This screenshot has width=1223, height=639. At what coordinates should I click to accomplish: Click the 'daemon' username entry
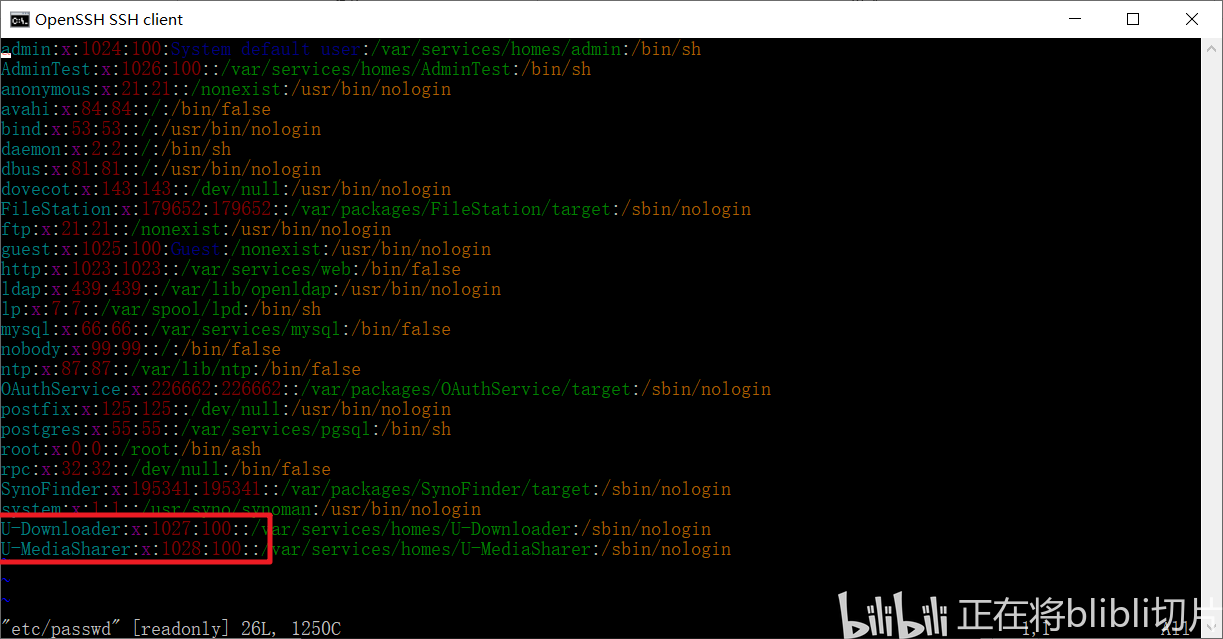[x=30, y=149]
